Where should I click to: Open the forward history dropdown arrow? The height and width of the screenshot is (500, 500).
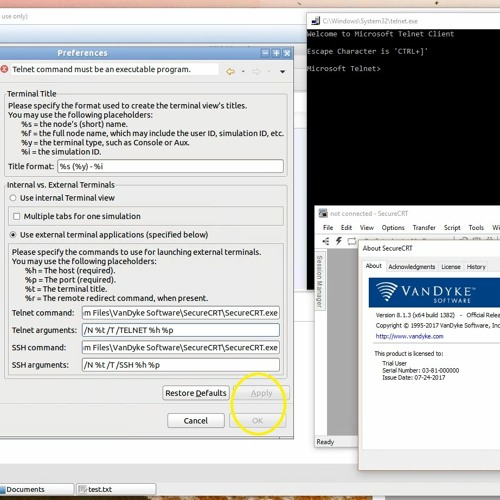click(269, 71)
